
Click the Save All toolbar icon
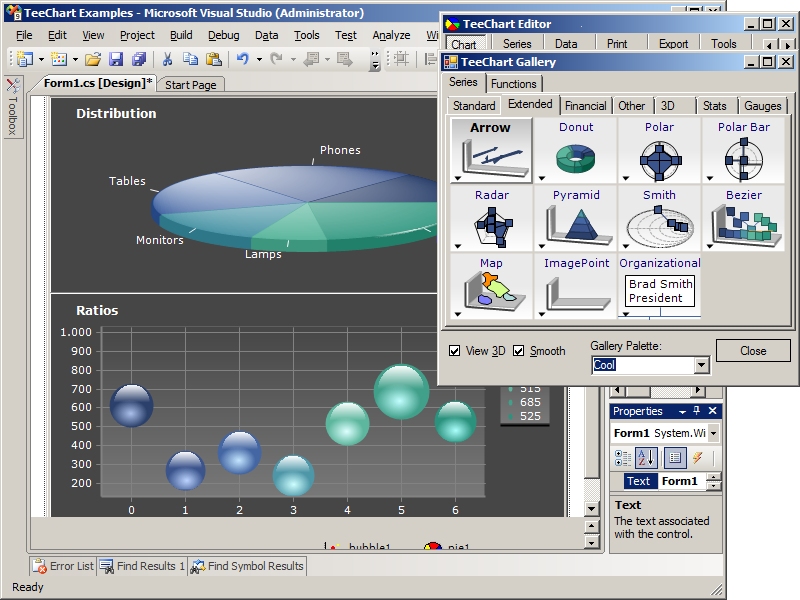click(139, 59)
